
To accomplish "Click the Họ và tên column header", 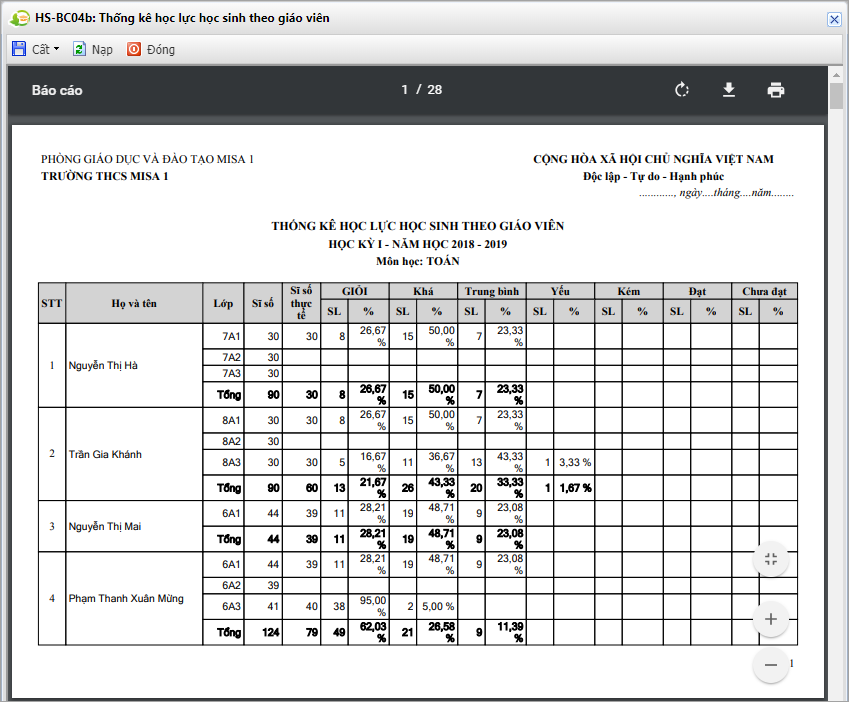I will [x=134, y=303].
